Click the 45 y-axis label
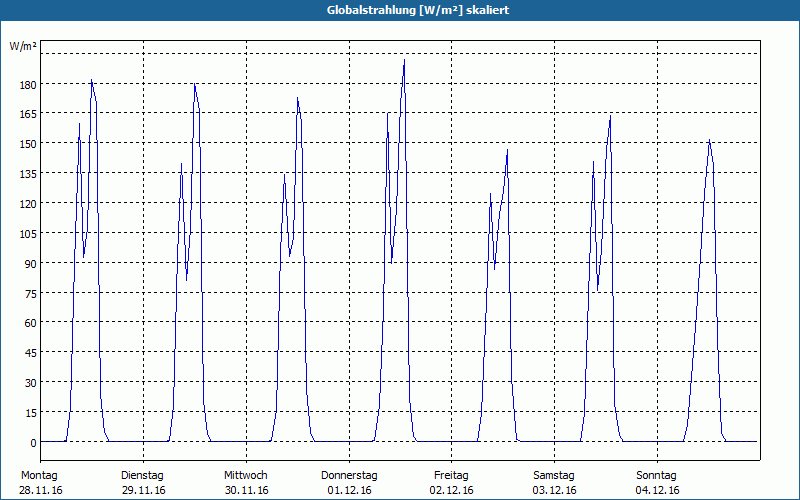Screen dimensions: 800x500 30,353
